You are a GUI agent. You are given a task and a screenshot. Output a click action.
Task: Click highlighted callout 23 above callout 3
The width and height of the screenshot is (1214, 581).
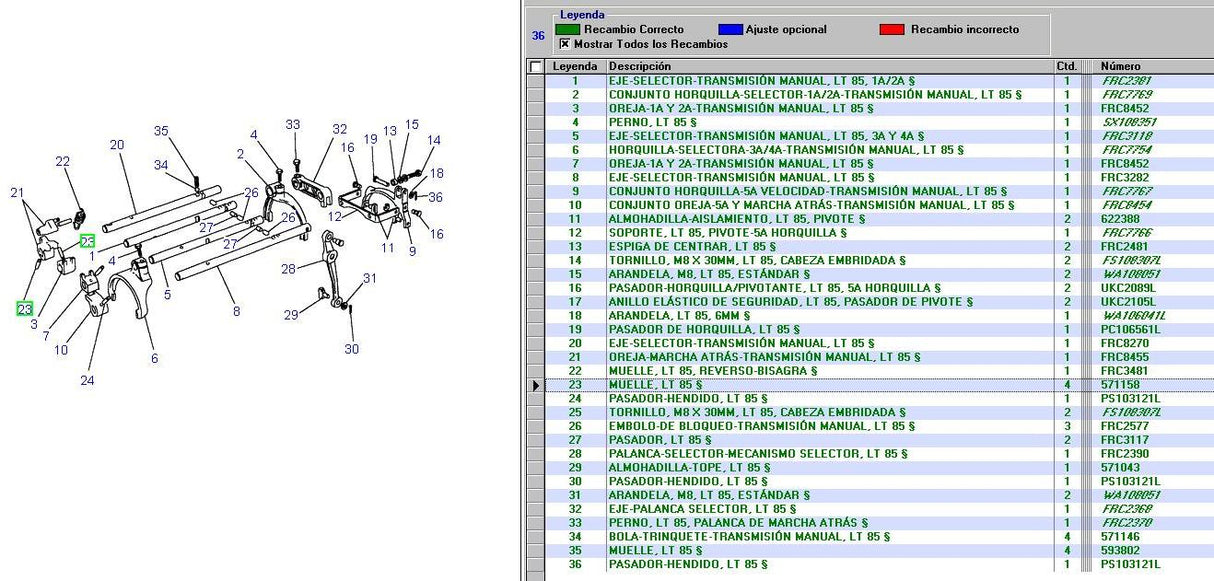coord(24,309)
